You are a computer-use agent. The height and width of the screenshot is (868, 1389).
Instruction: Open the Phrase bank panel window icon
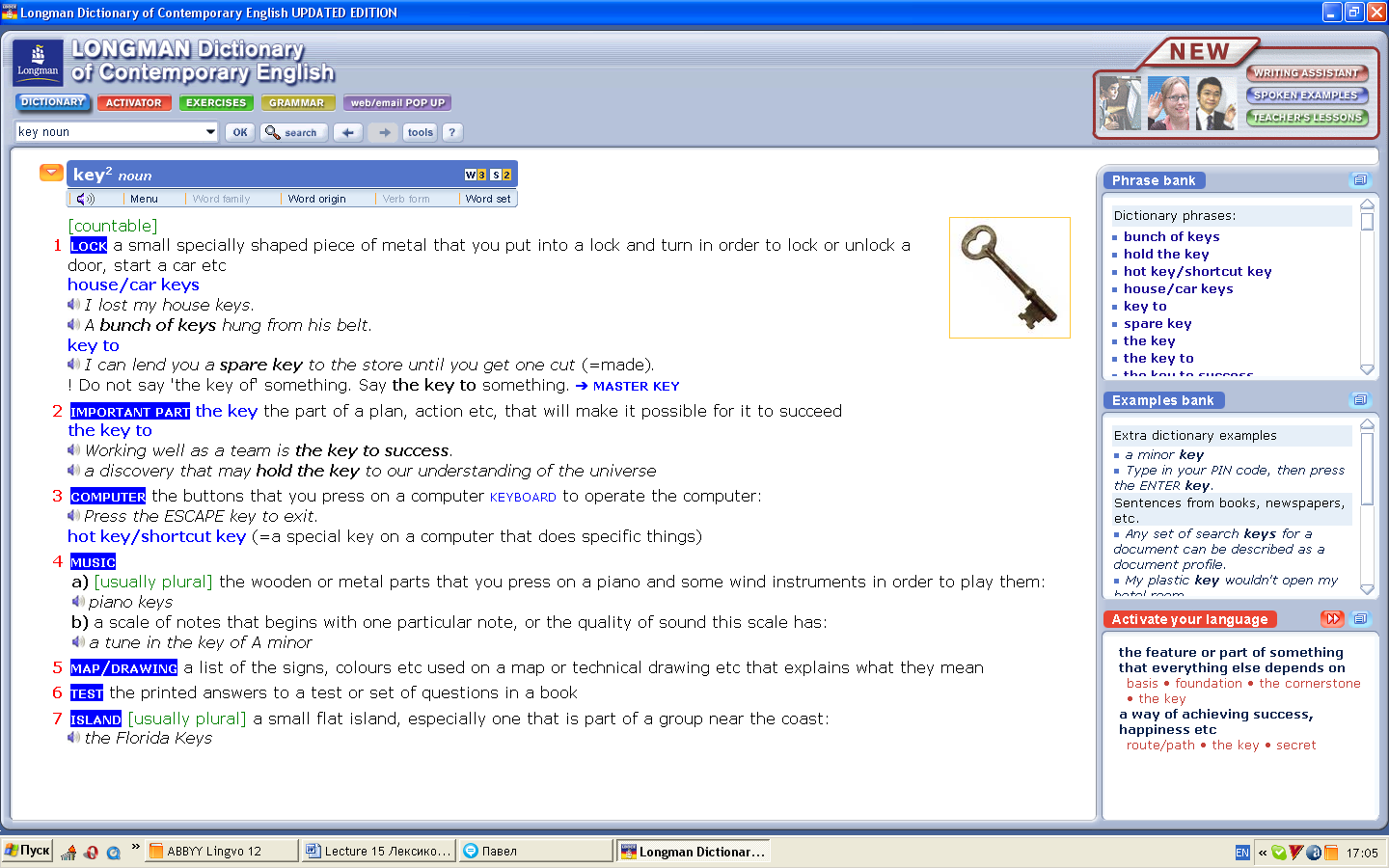1360,180
